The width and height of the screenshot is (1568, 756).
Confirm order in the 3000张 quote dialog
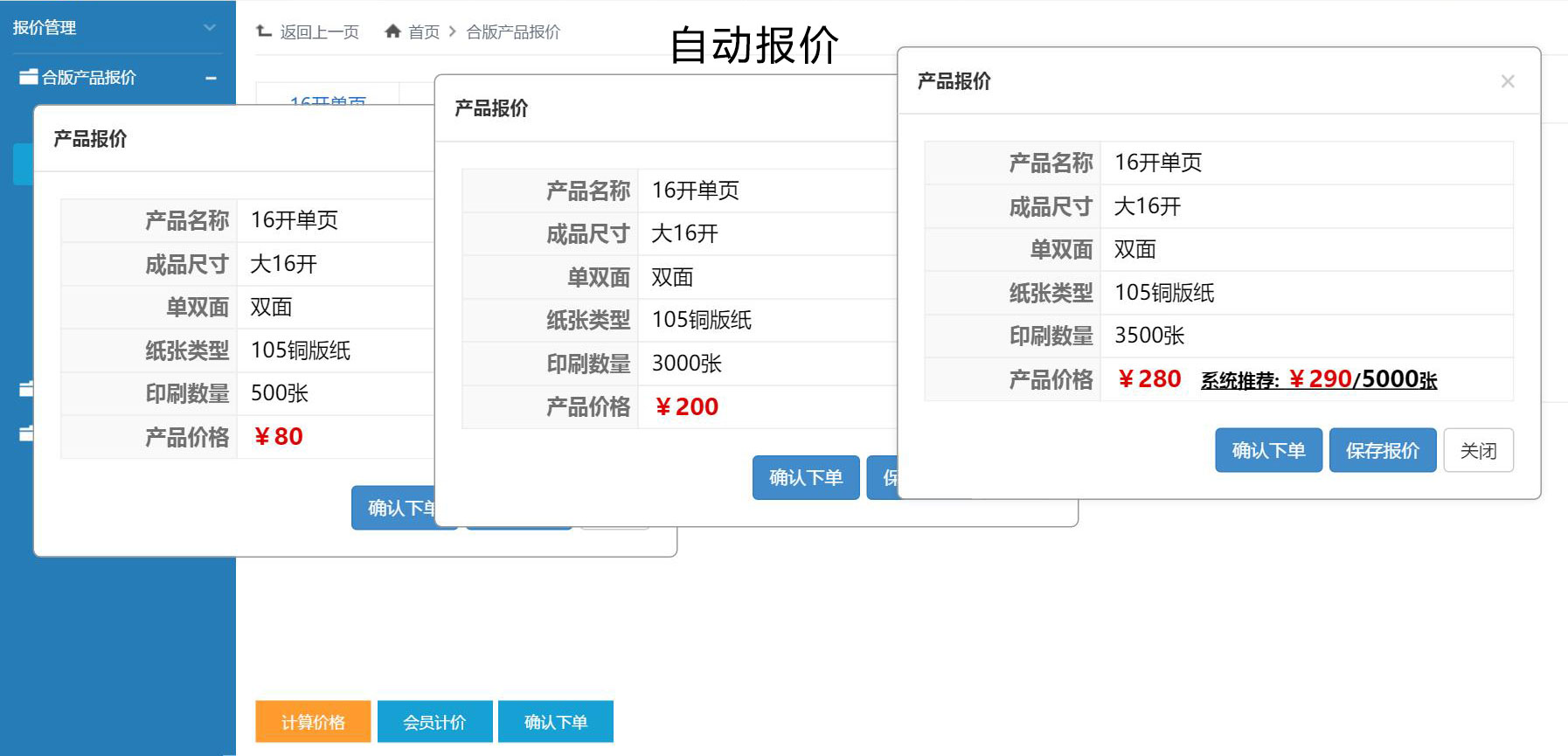805,478
